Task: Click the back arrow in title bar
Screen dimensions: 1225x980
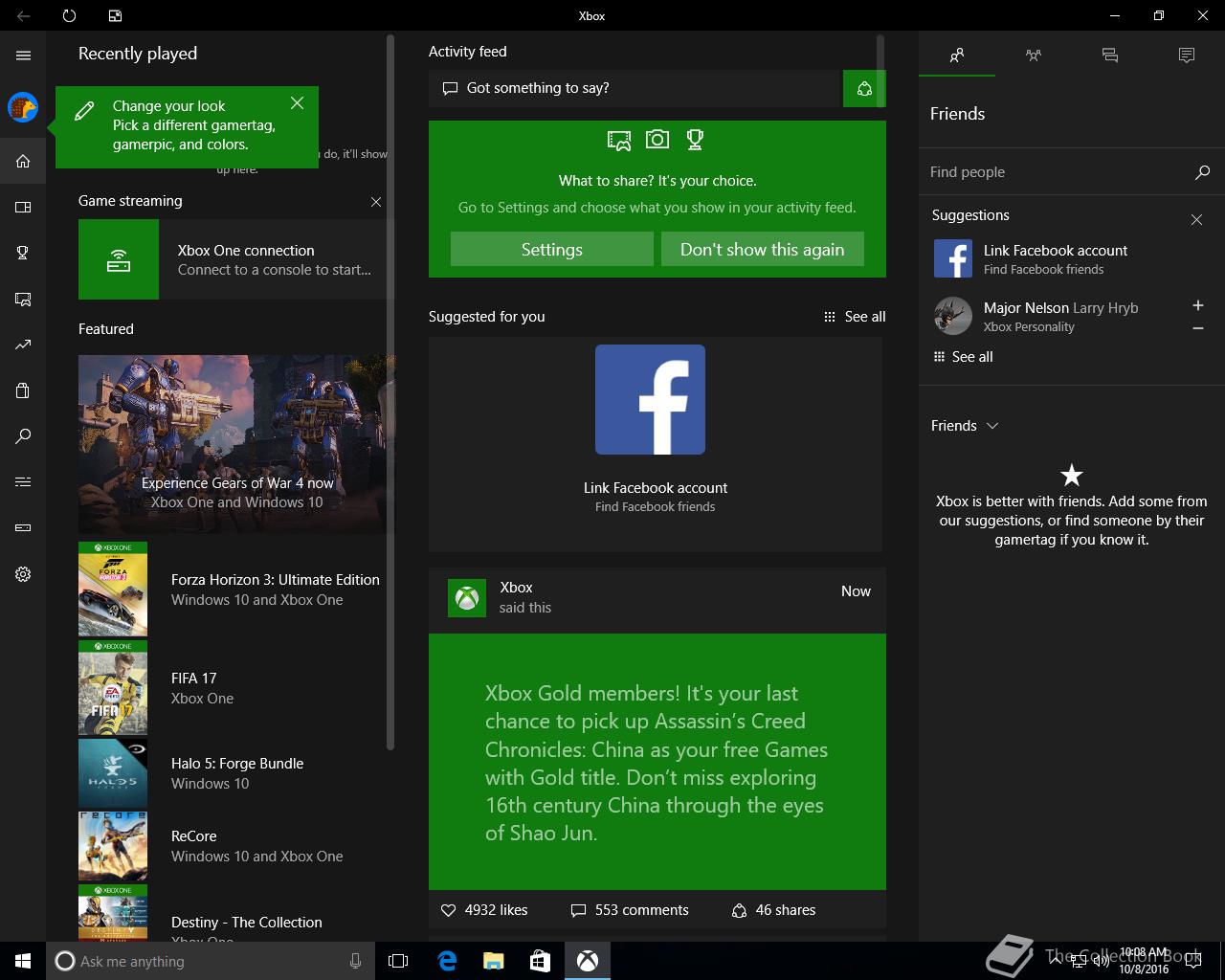Action: pyautogui.click(x=23, y=15)
